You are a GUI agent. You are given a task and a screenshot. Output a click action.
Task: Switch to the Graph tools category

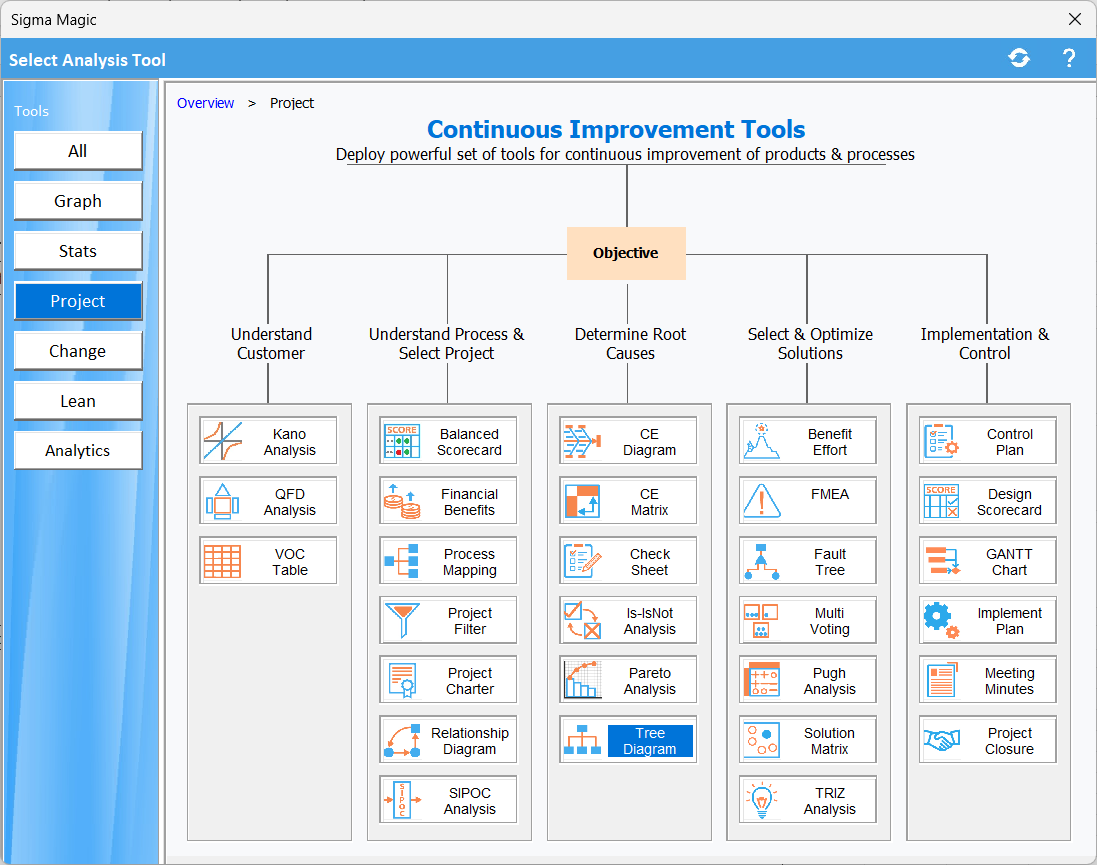(x=78, y=201)
